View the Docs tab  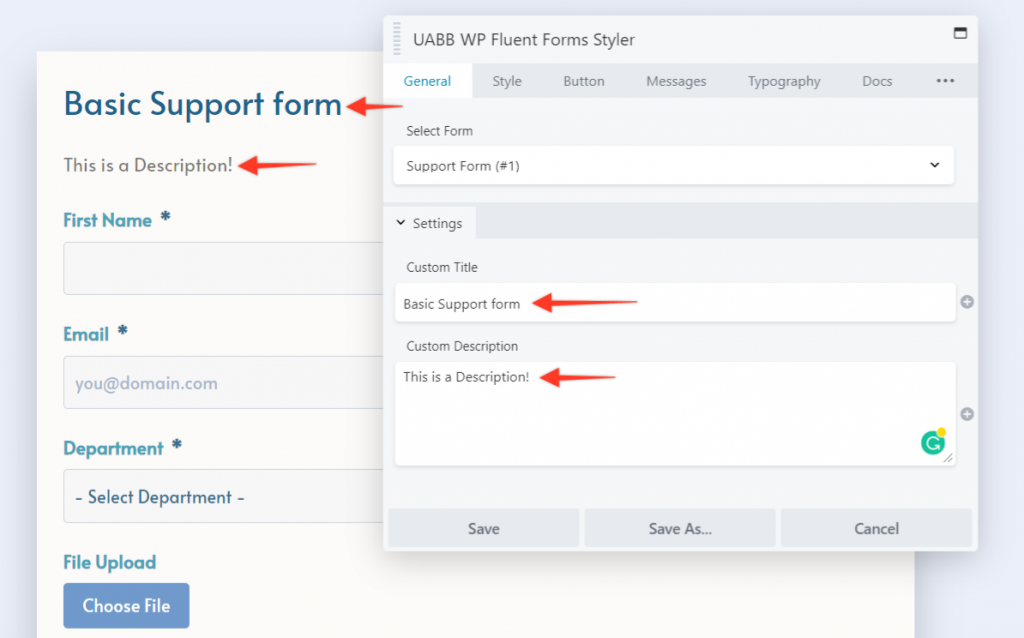877,81
